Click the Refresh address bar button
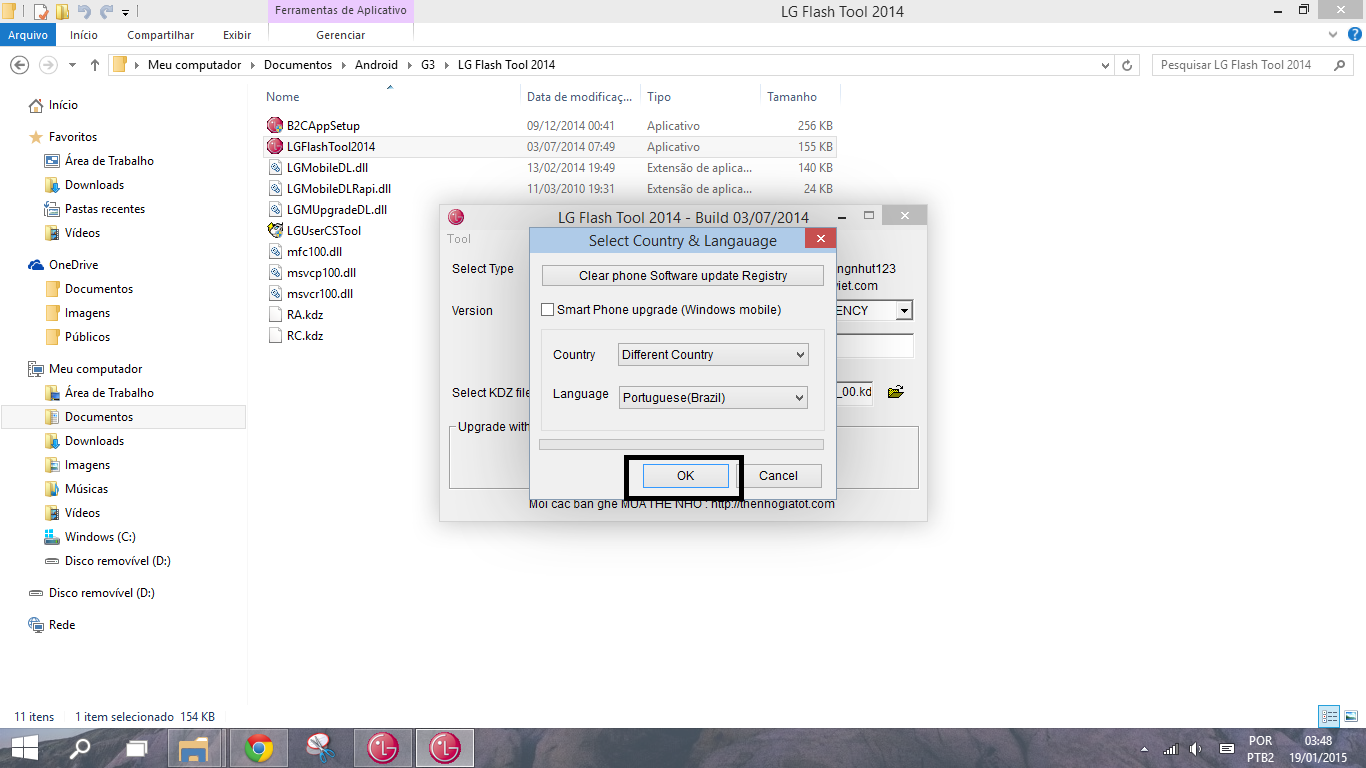This screenshot has width=1366, height=768. pos(1128,65)
